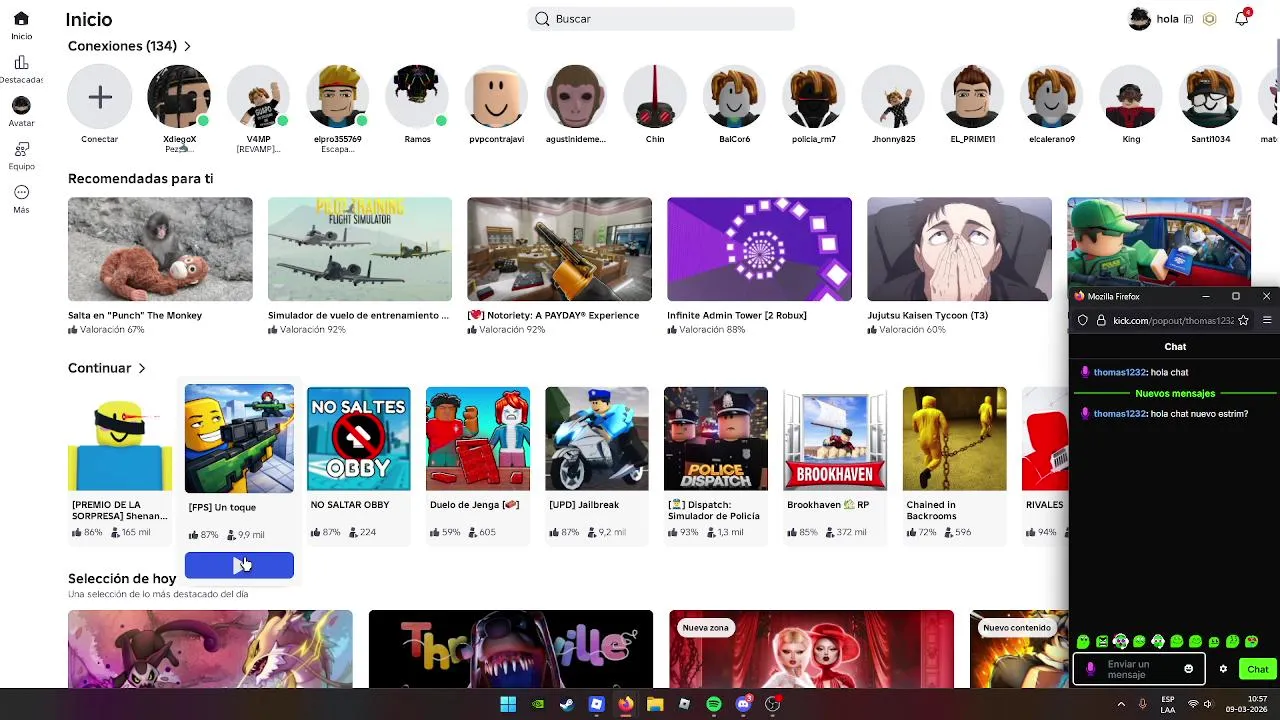The width and height of the screenshot is (1280, 720).
Task: Click Firefox shield tracking protection icon
Action: pyautogui.click(x=1082, y=320)
